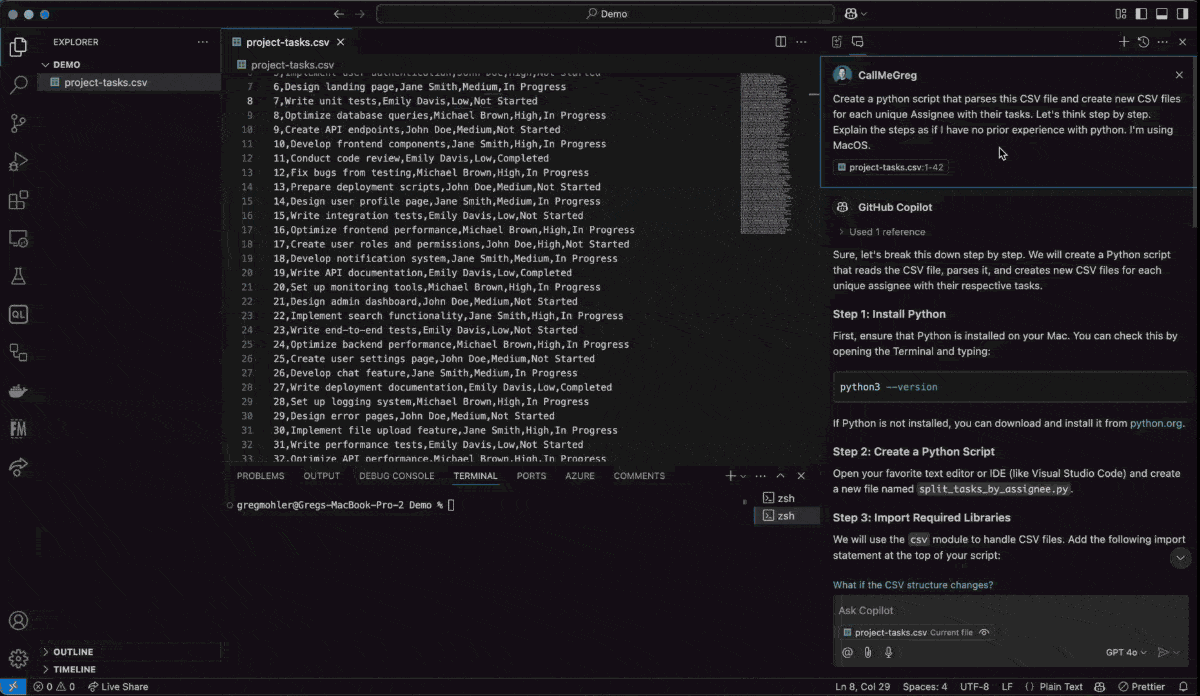Viewport: 1200px width, 696px height.
Task: Dismiss the CallMeGreg chat request
Action: [x=1179, y=75]
